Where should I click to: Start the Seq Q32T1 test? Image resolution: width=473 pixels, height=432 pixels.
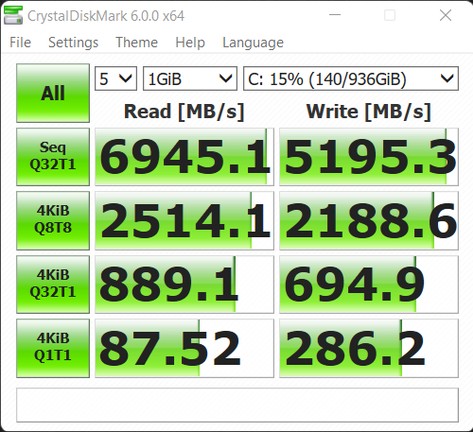53,157
